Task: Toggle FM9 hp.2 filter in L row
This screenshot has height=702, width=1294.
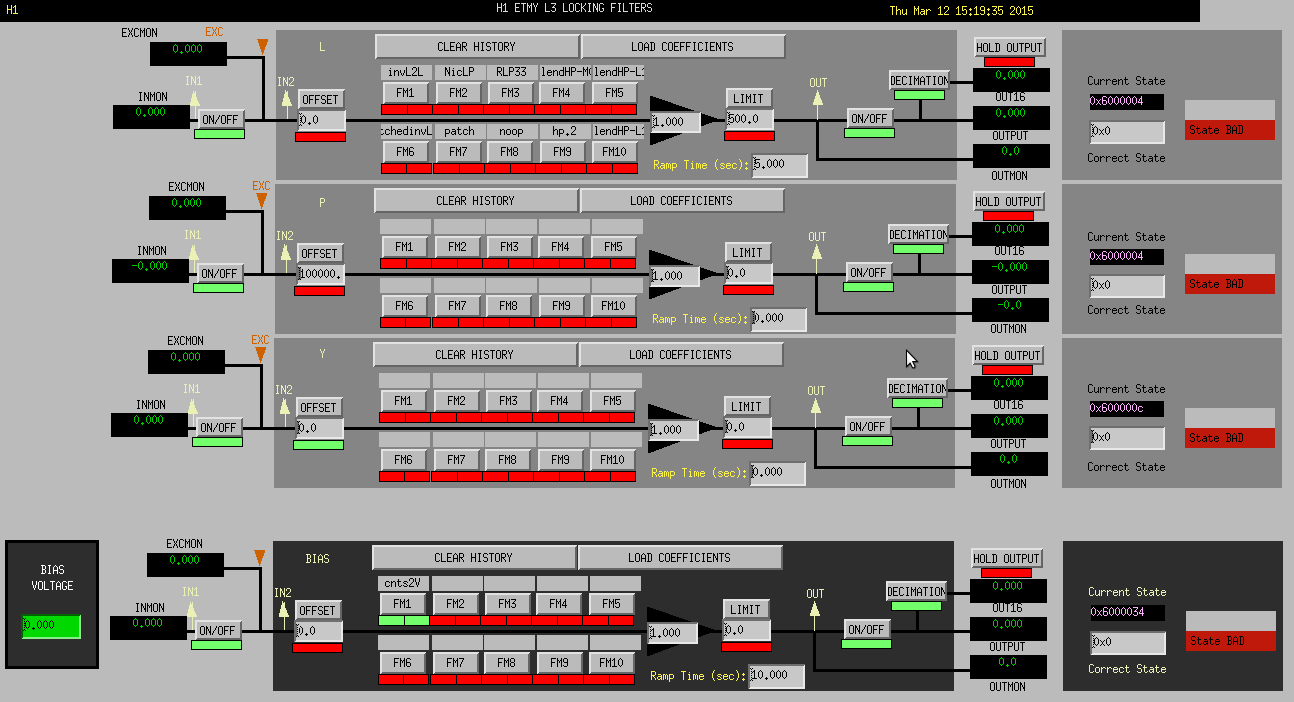Action: [563, 152]
